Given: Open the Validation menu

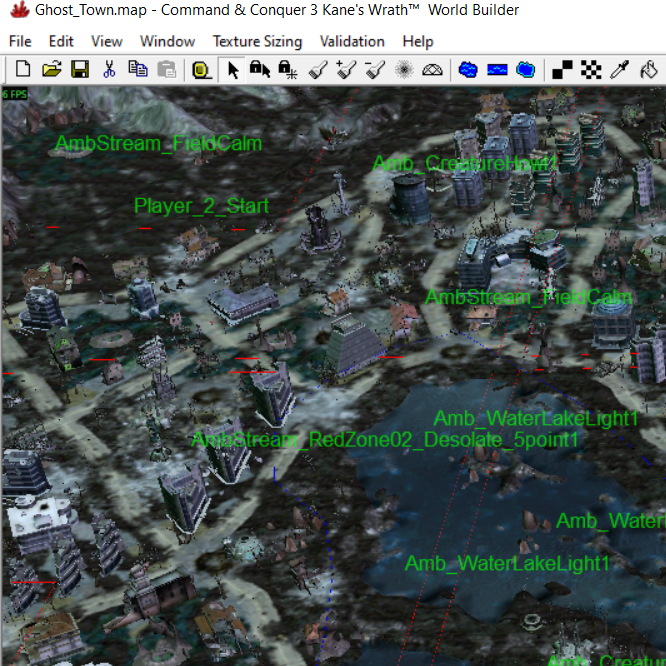Looking at the screenshot, I should pos(352,41).
